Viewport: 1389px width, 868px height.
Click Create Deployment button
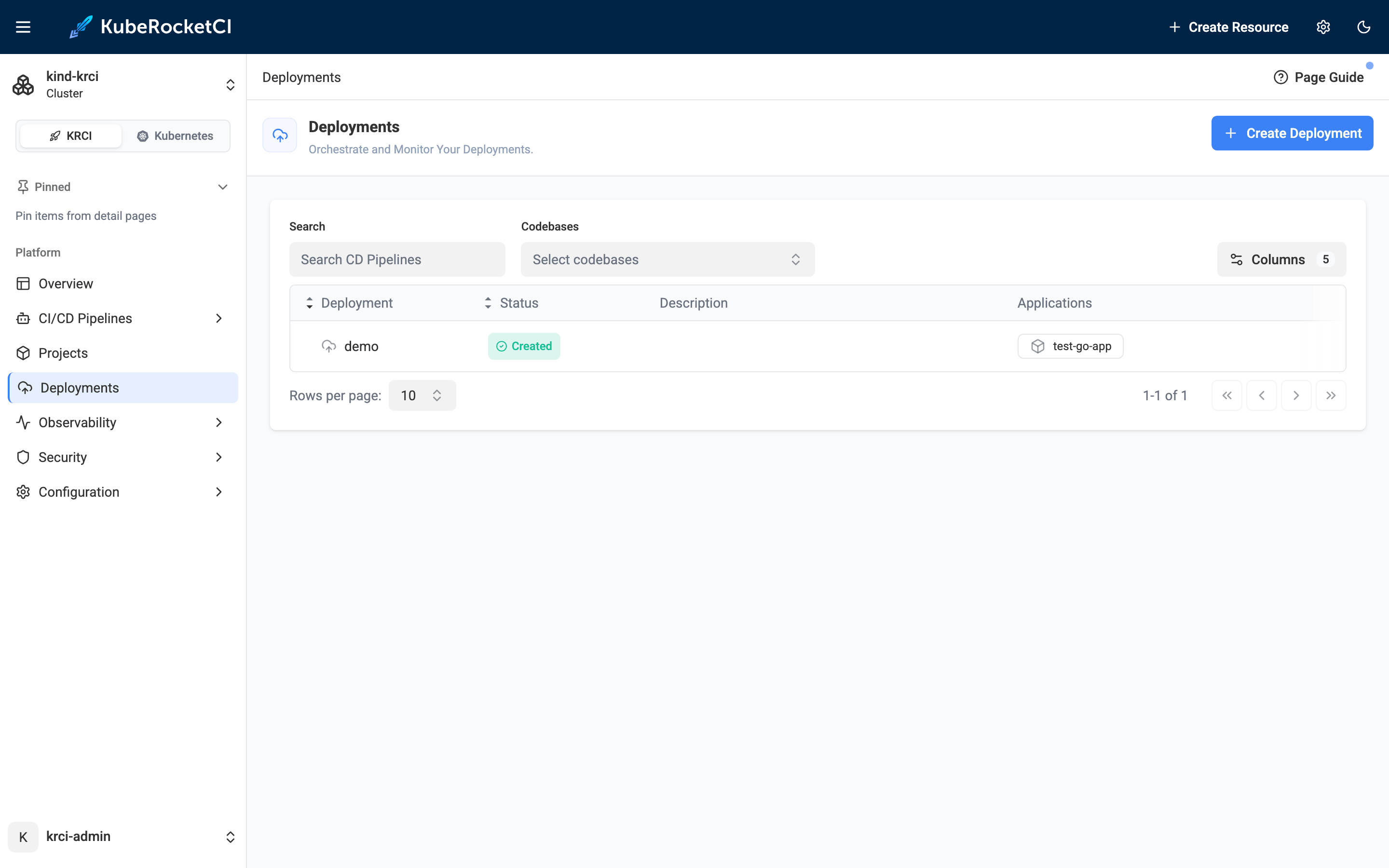pyautogui.click(x=1292, y=133)
